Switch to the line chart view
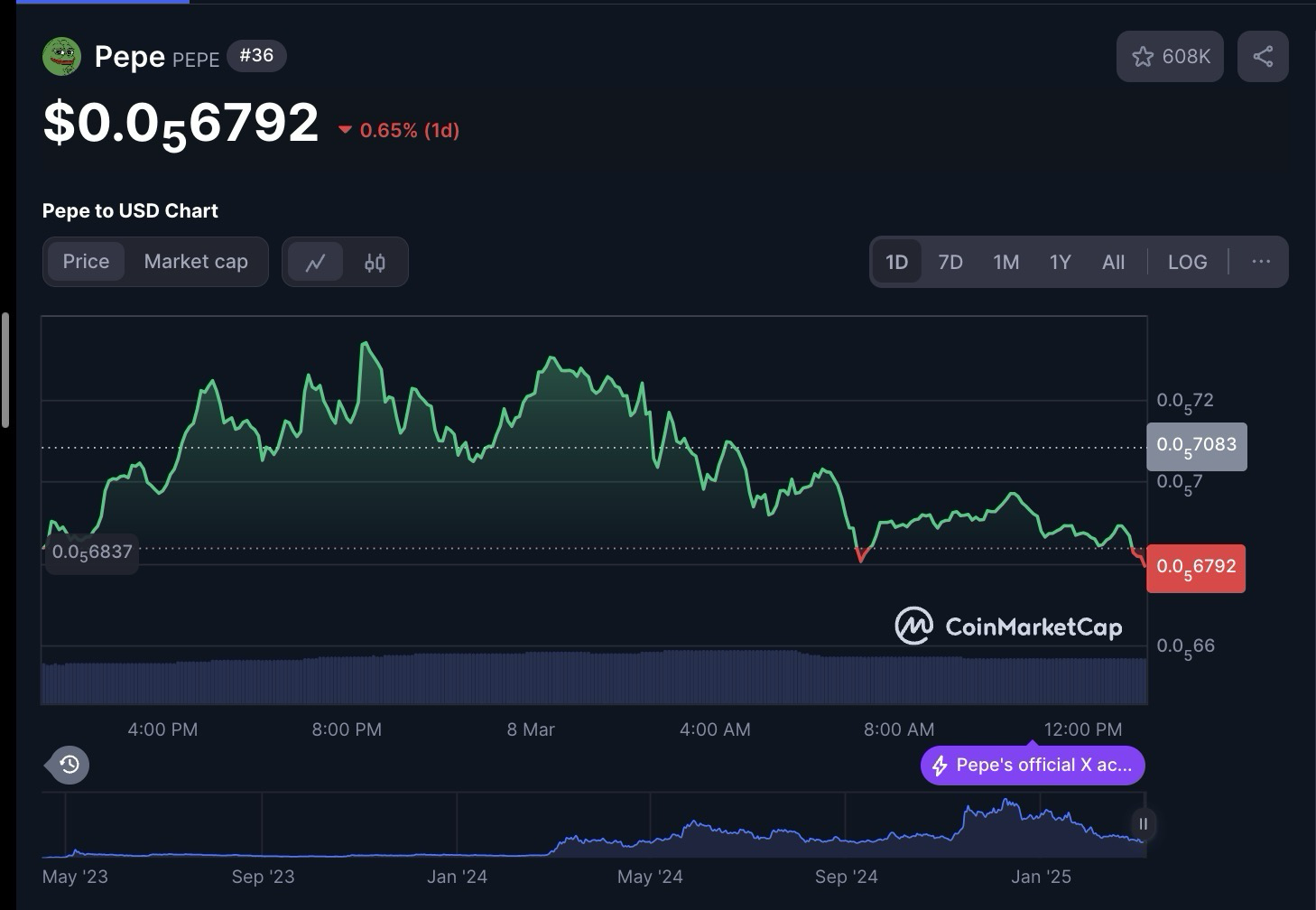1316x910 pixels. coord(315,263)
